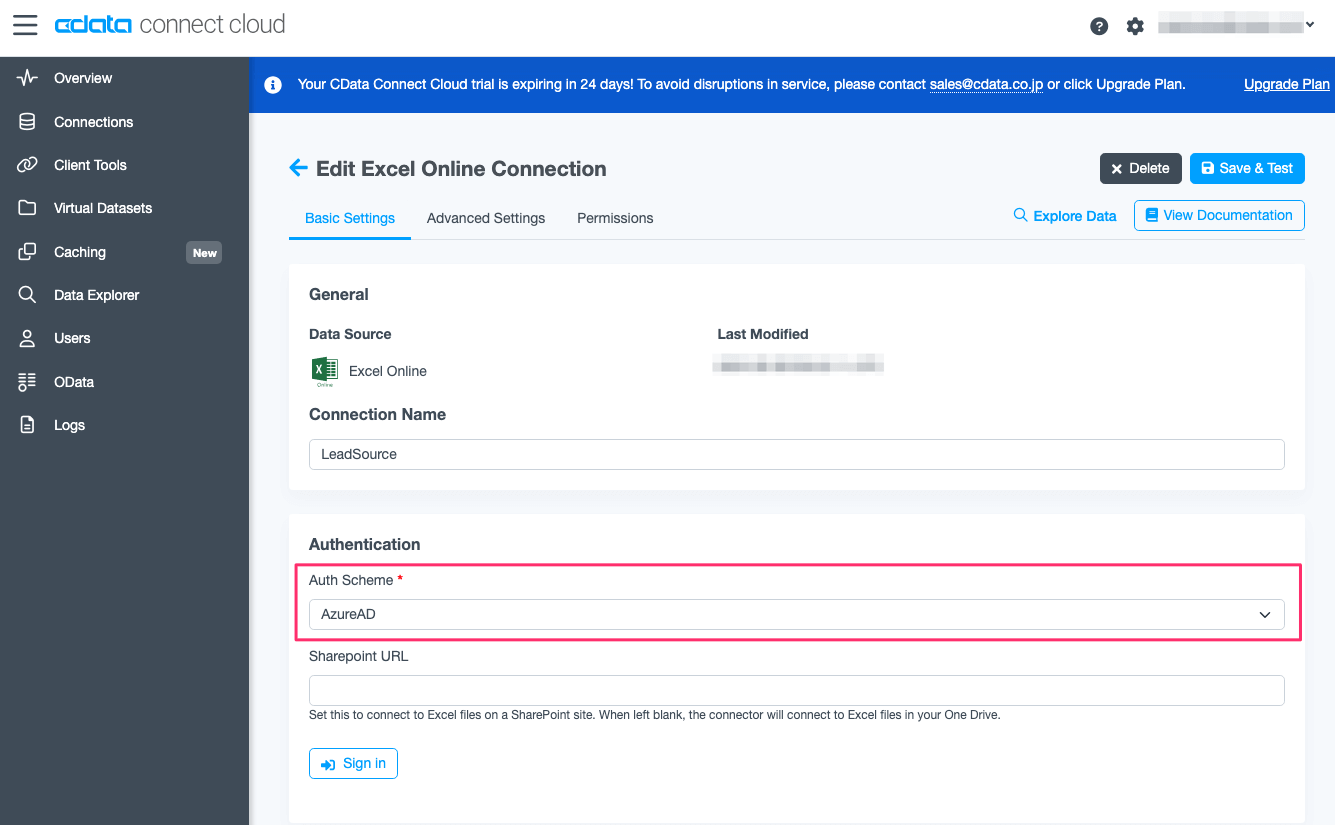Switch to the Permissions tab

pyautogui.click(x=615, y=218)
